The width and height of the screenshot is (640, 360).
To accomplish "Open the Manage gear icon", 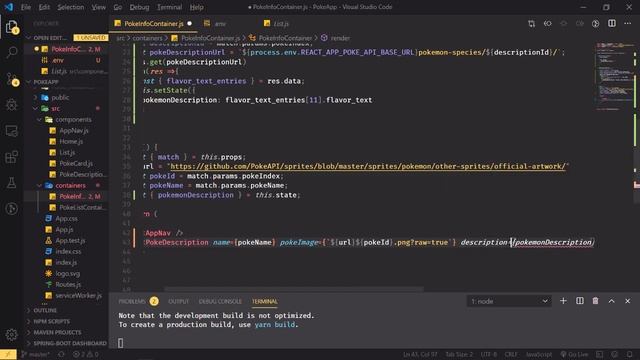I will (x=11, y=334).
